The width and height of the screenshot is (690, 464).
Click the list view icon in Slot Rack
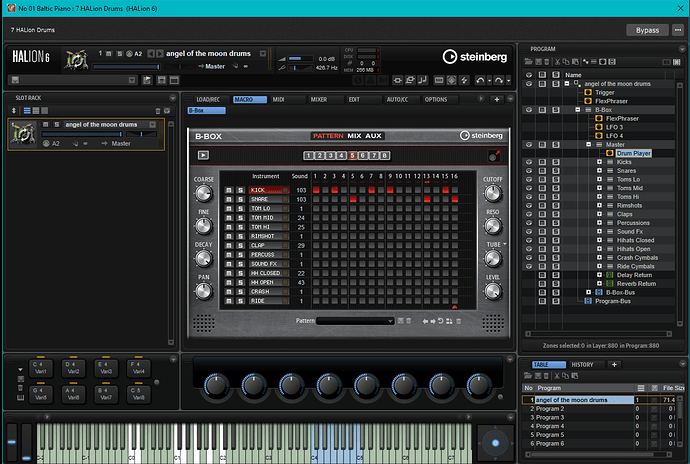pyautogui.click(x=27, y=111)
